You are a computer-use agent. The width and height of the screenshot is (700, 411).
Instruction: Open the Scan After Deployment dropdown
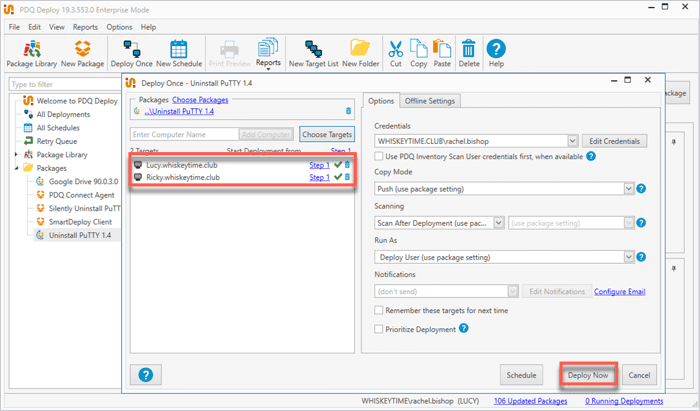point(499,223)
